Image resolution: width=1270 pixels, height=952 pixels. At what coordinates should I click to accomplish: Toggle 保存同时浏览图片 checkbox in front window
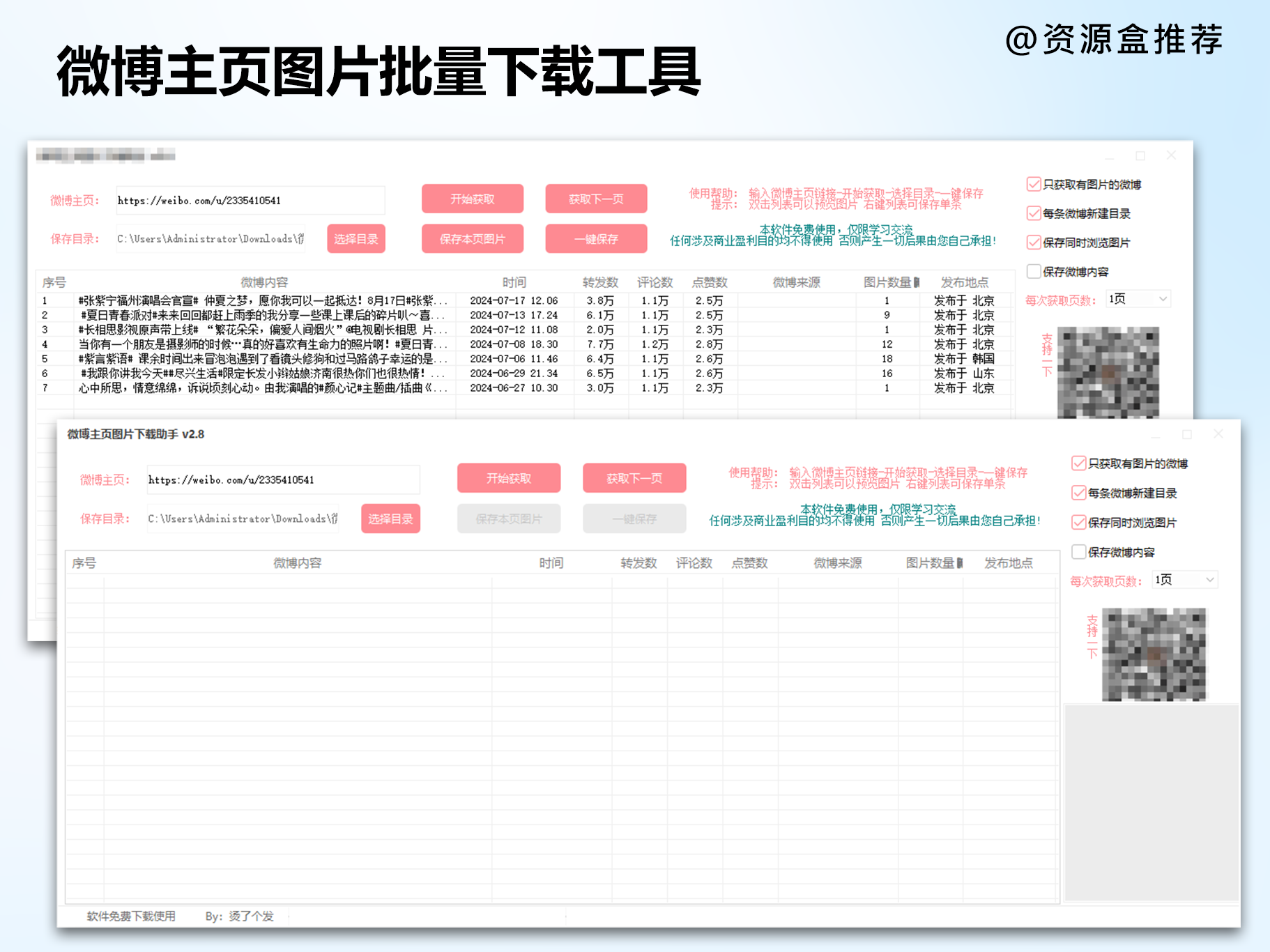1078,522
